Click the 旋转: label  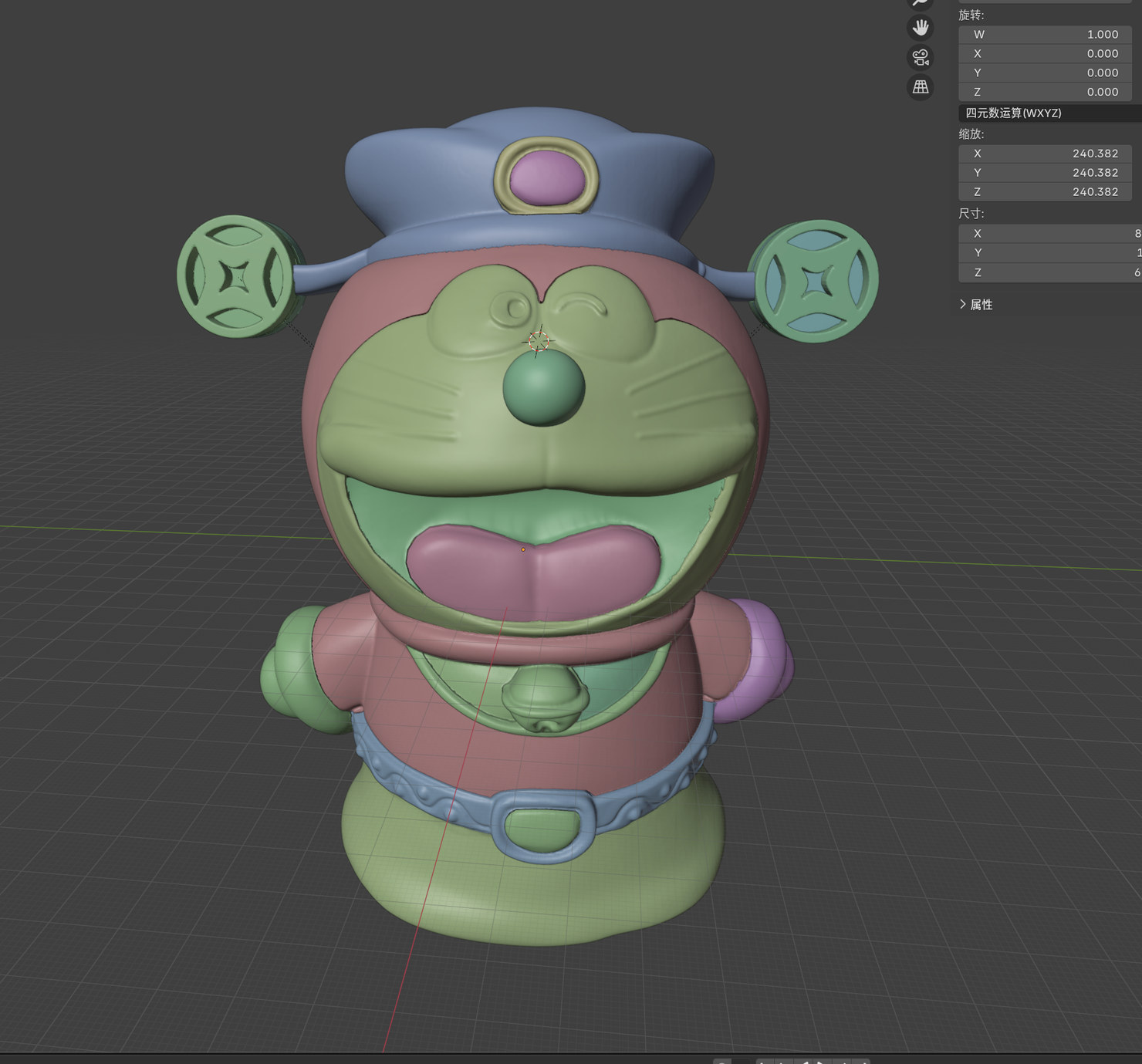click(971, 15)
